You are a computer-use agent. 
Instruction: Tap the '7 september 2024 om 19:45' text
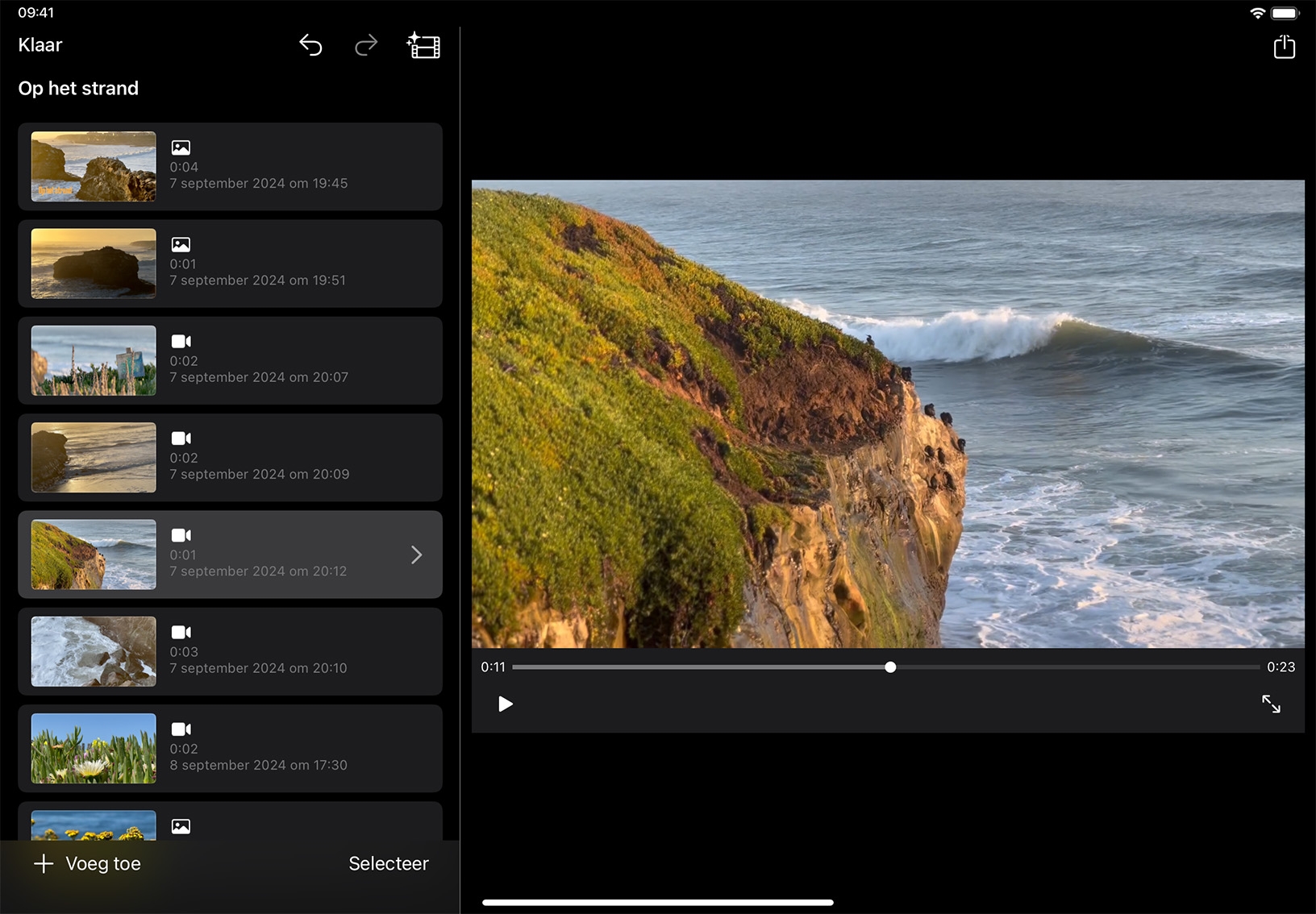(259, 184)
